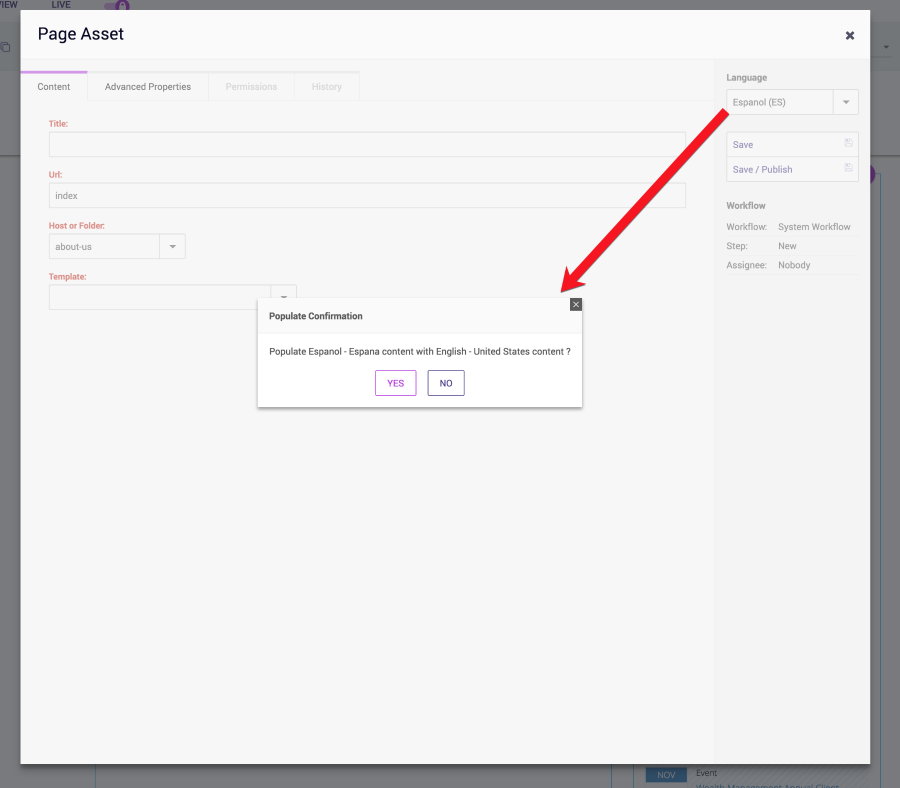Close the Populate Confirmation dialog
This screenshot has height=788, width=900.
coord(576,304)
